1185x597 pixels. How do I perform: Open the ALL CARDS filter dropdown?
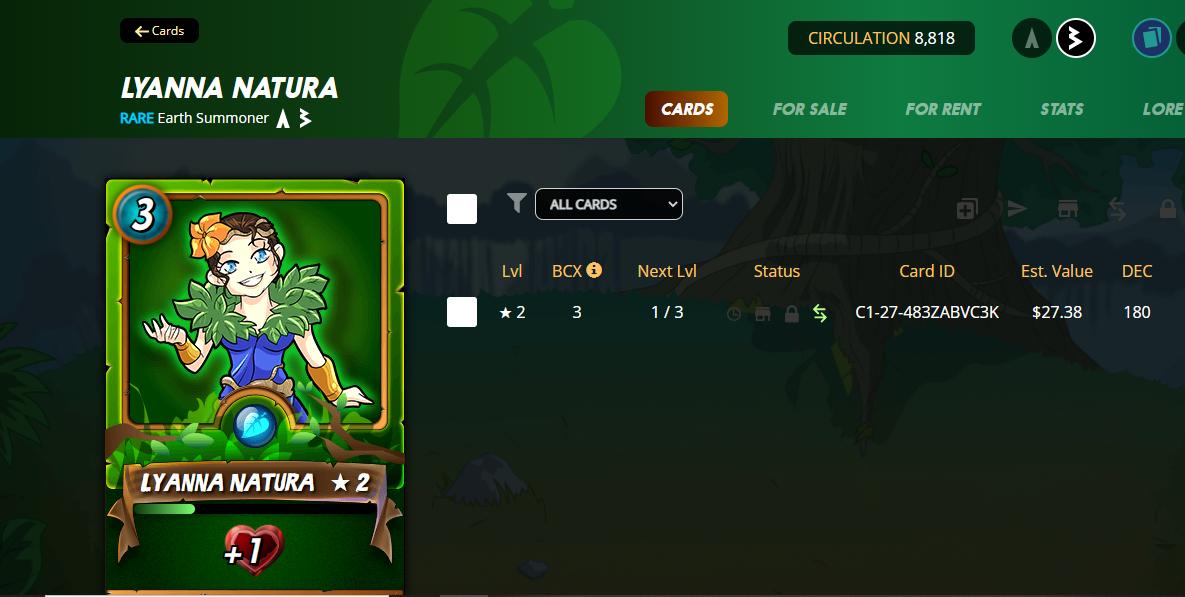tap(608, 204)
